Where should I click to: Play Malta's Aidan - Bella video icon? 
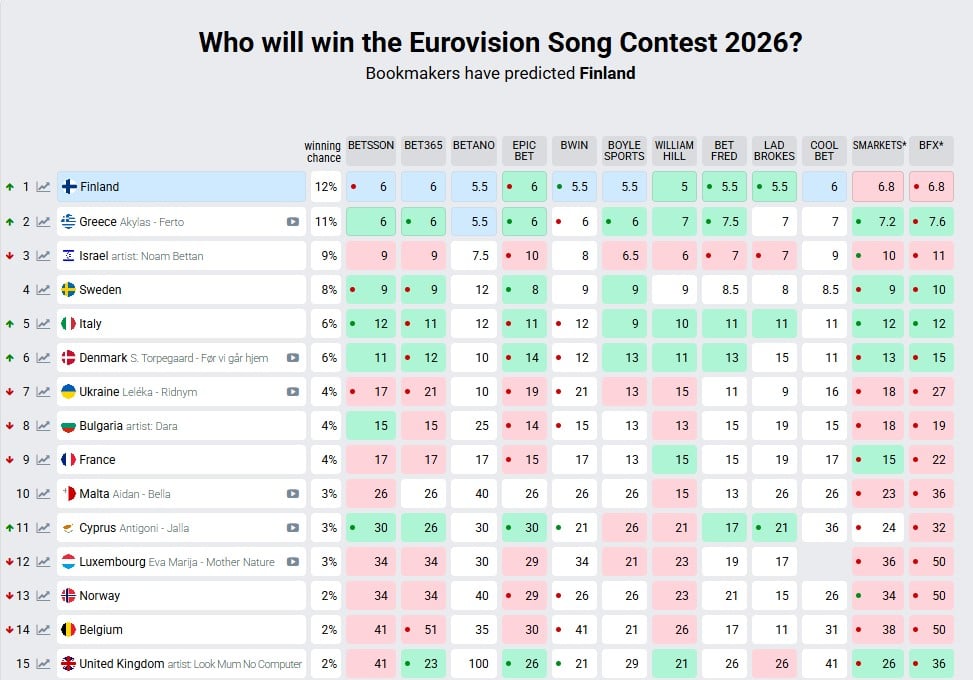tap(291, 493)
